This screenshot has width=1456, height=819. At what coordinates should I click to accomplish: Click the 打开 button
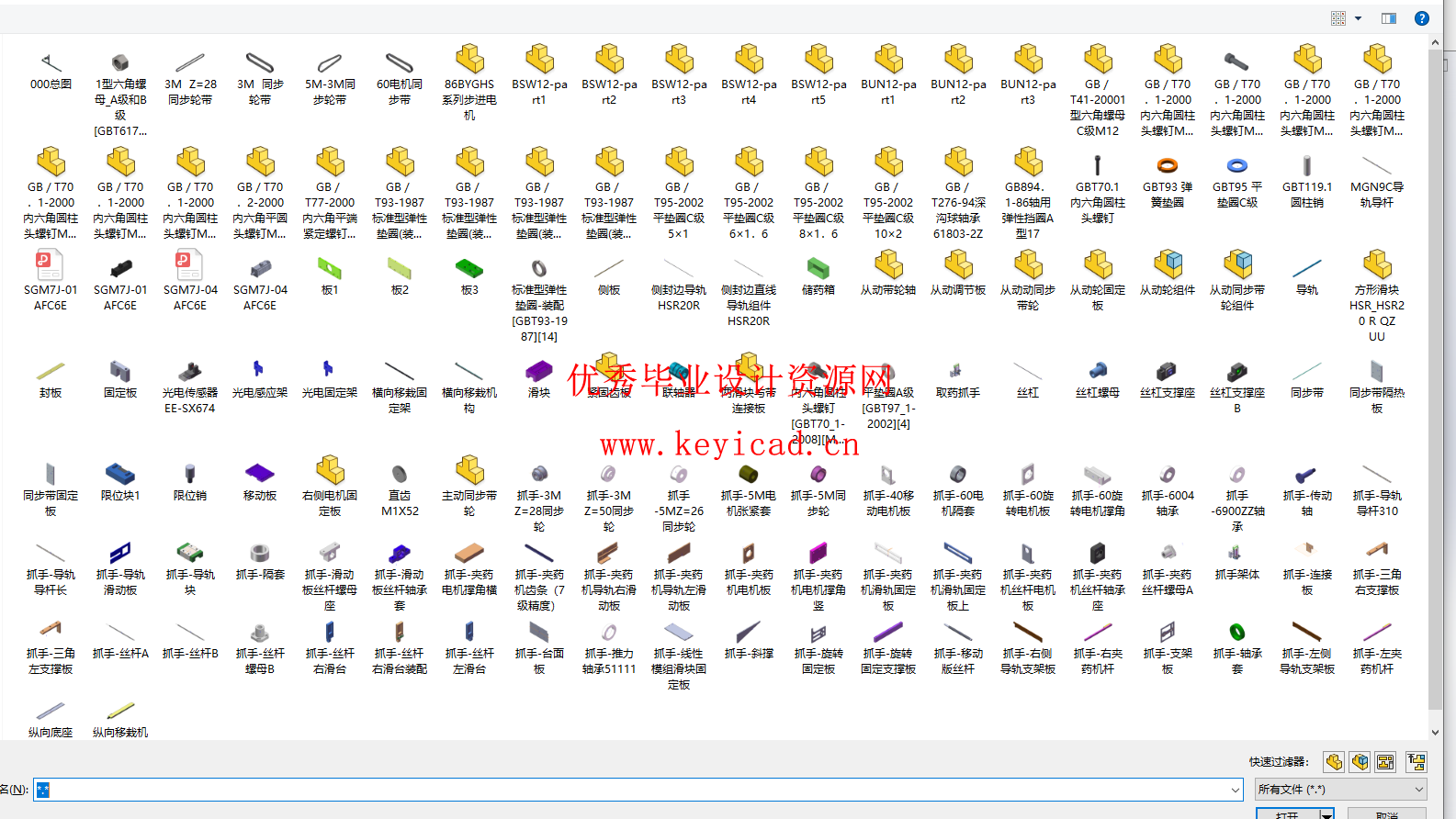[1287, 814]
